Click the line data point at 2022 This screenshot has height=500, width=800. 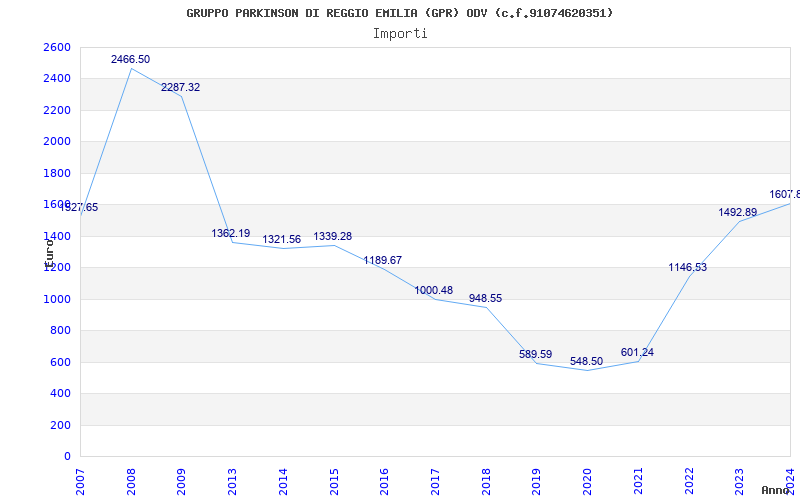pyautogui.click(x=689, y=276)
